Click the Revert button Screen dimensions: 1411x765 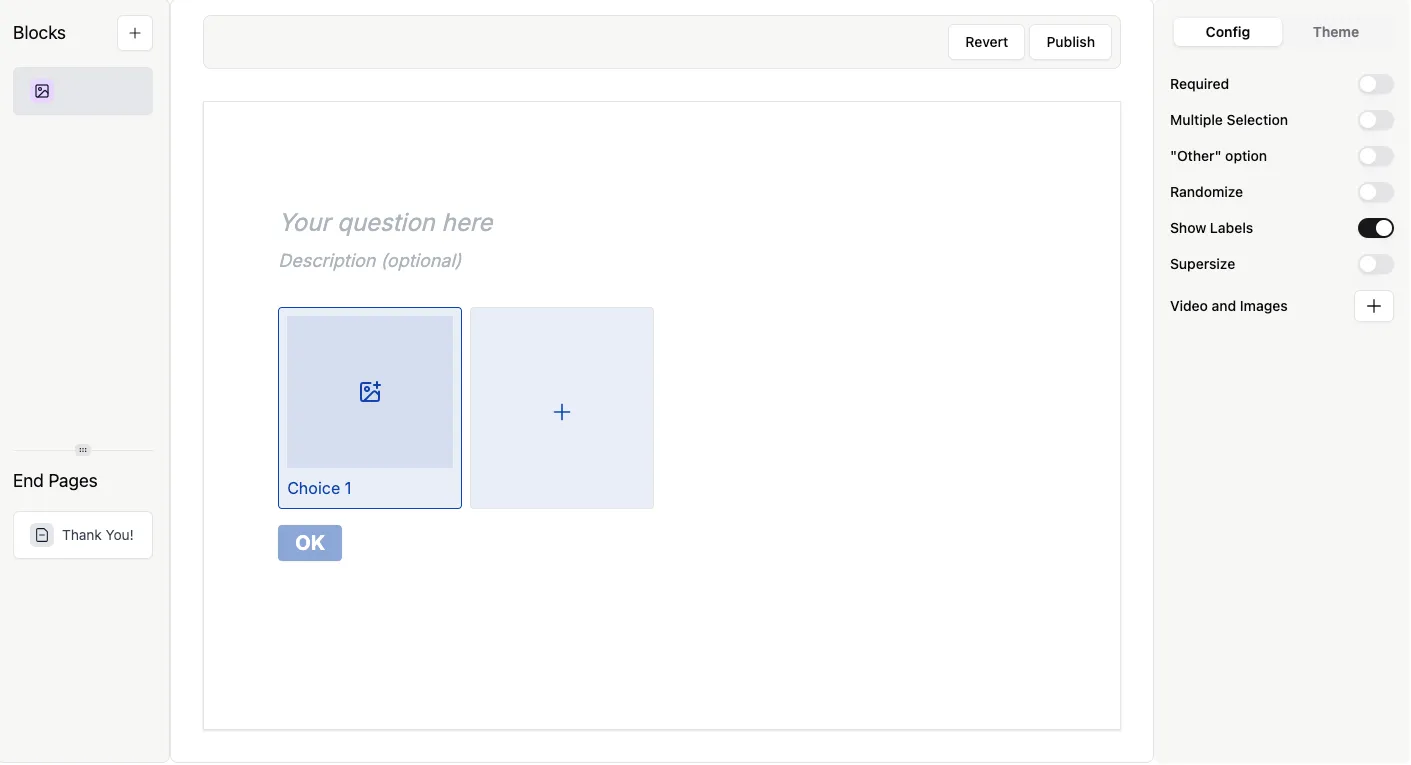986,42
